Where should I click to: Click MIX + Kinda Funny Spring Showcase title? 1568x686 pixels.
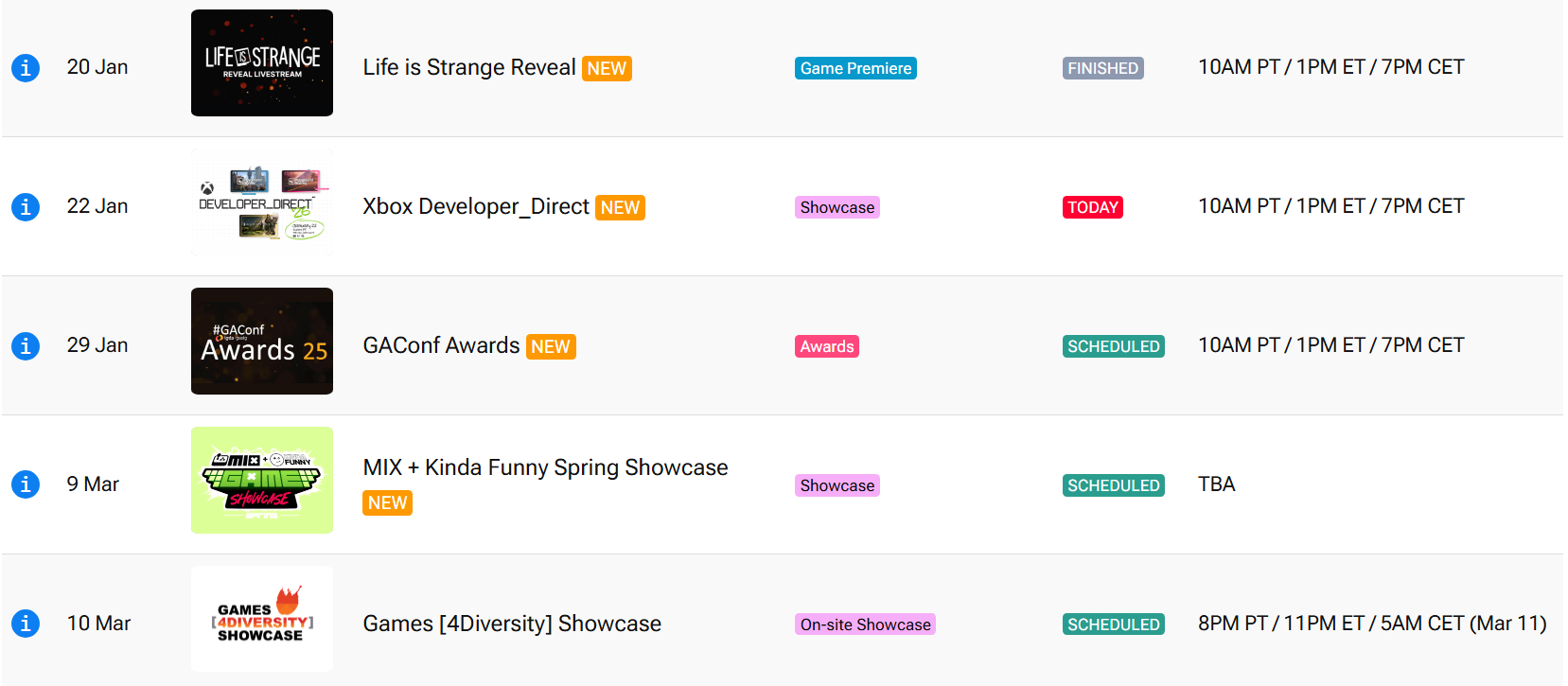(545, 467)
